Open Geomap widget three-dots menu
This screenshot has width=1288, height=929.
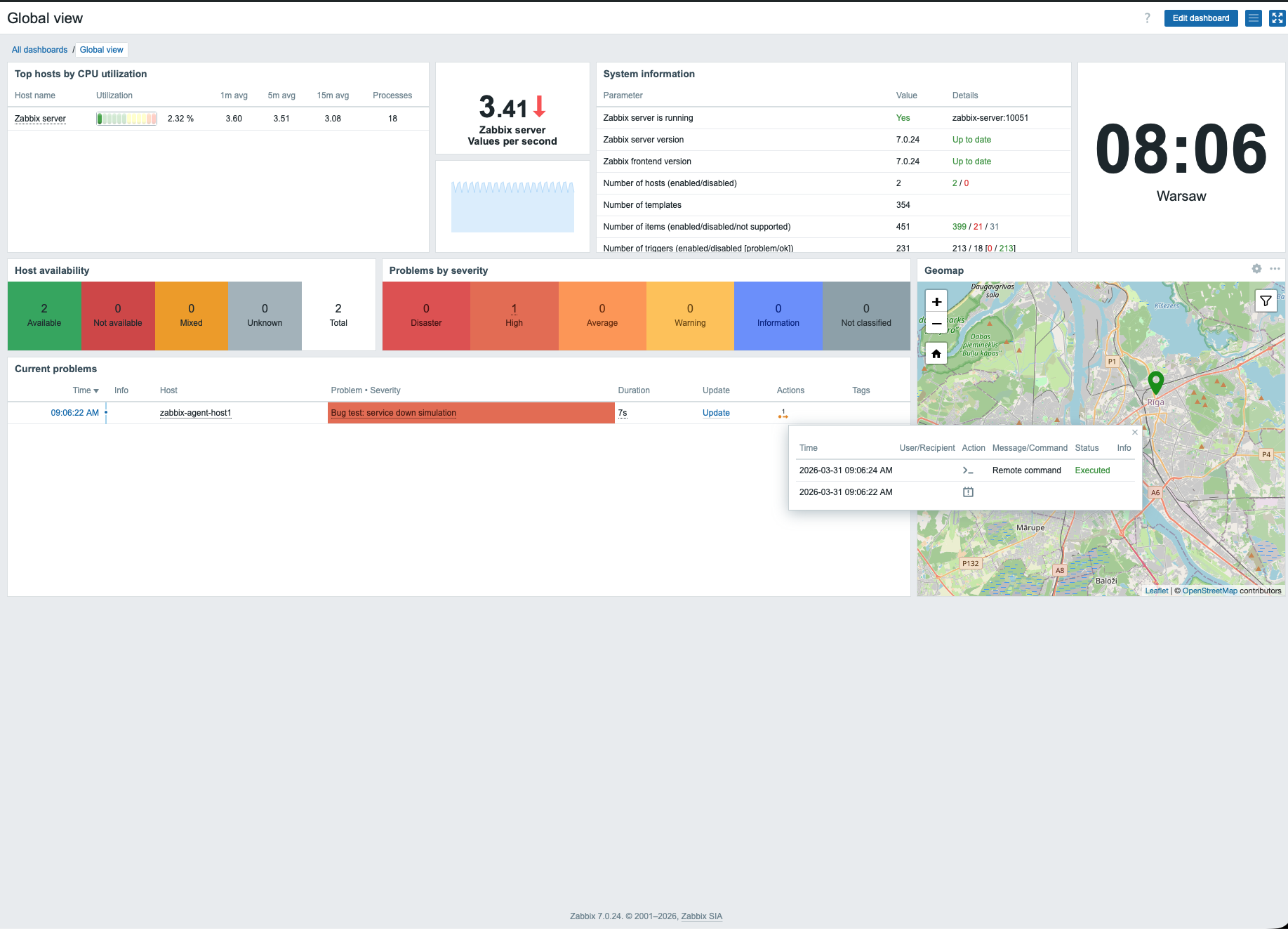(x=1275, y=269)
